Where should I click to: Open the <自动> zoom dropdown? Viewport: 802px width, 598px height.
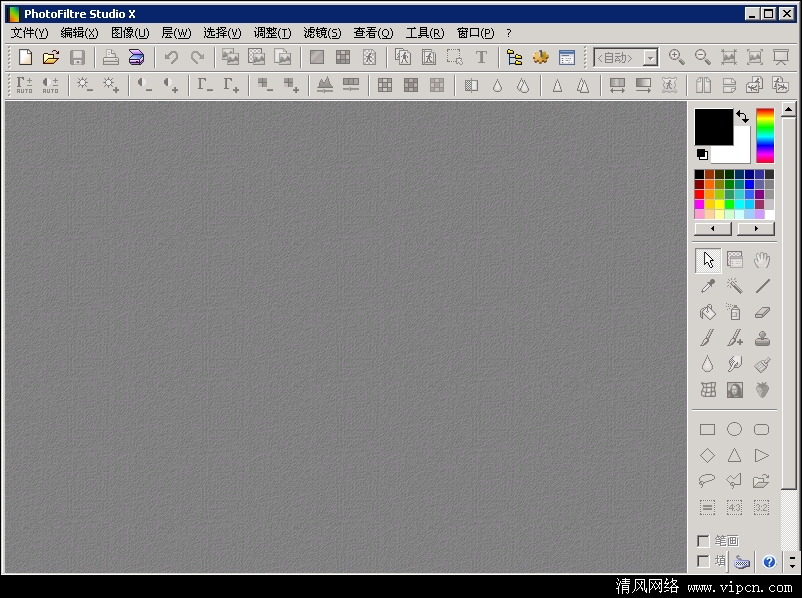coord(650,58)
